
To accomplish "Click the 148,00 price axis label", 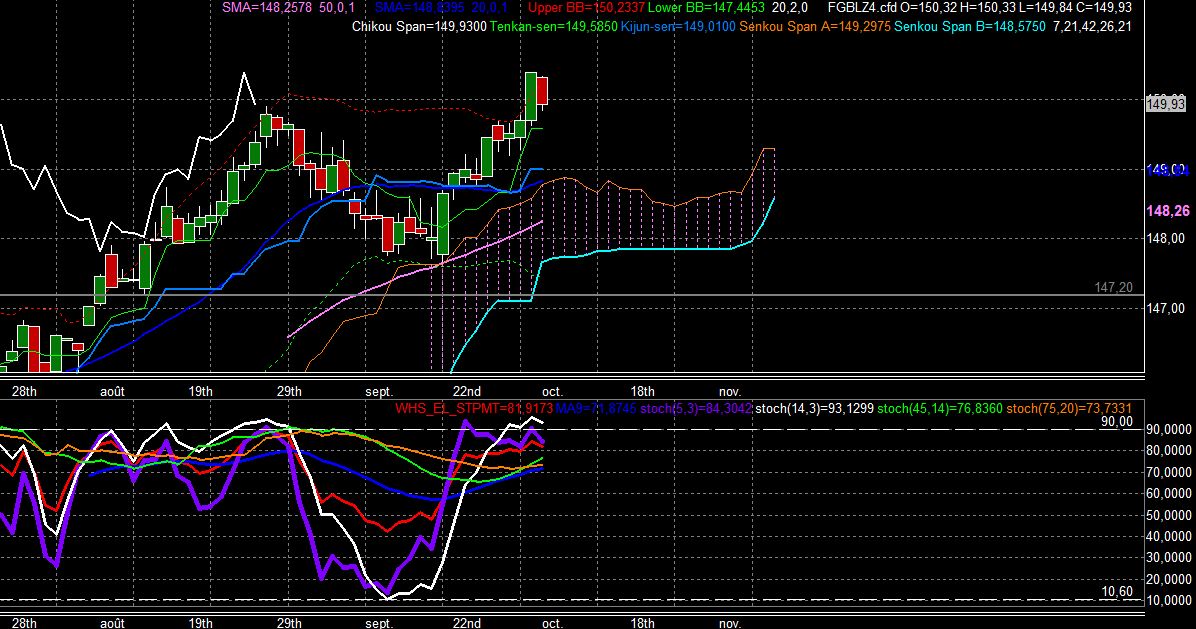I will tap(1166, 239).
